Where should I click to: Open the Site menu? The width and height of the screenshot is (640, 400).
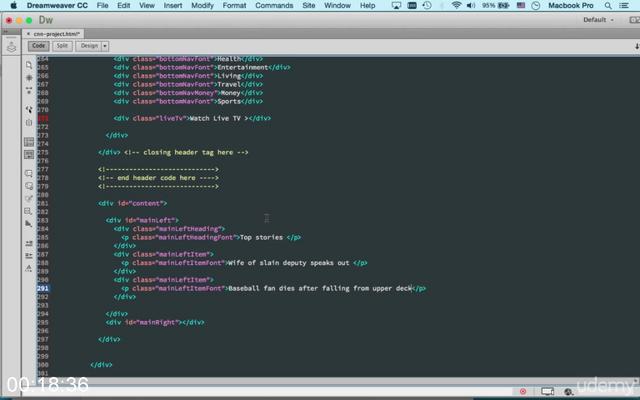309,5
